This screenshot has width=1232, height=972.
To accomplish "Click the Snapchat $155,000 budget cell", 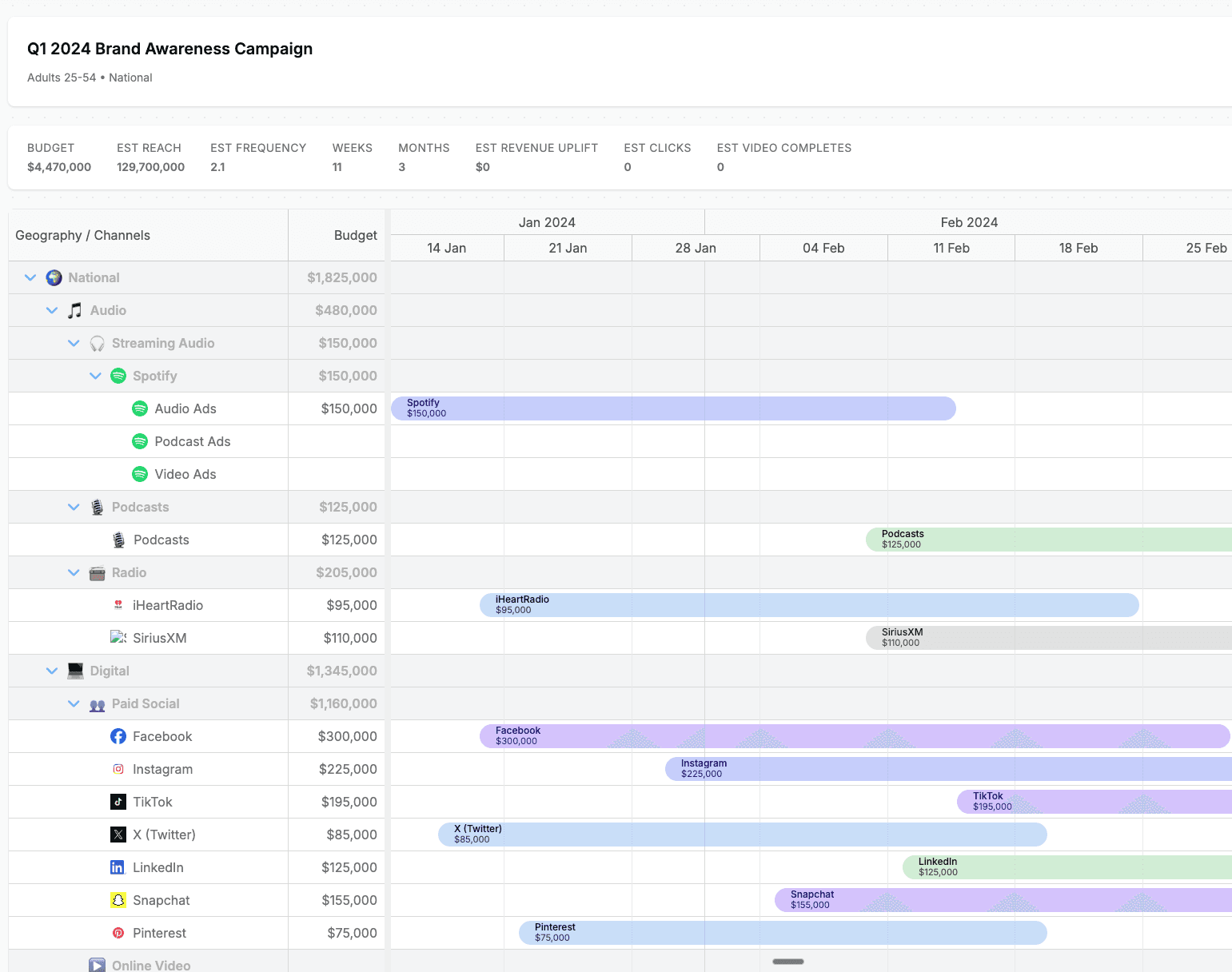I will 337,900.
